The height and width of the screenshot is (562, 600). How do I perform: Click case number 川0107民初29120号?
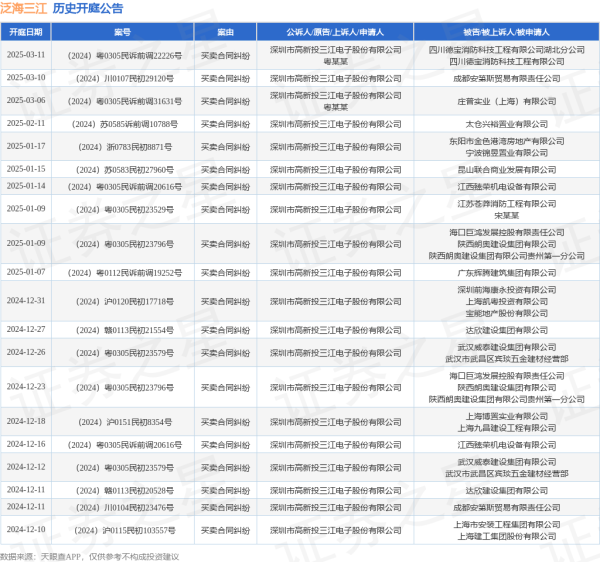[125, 78]
